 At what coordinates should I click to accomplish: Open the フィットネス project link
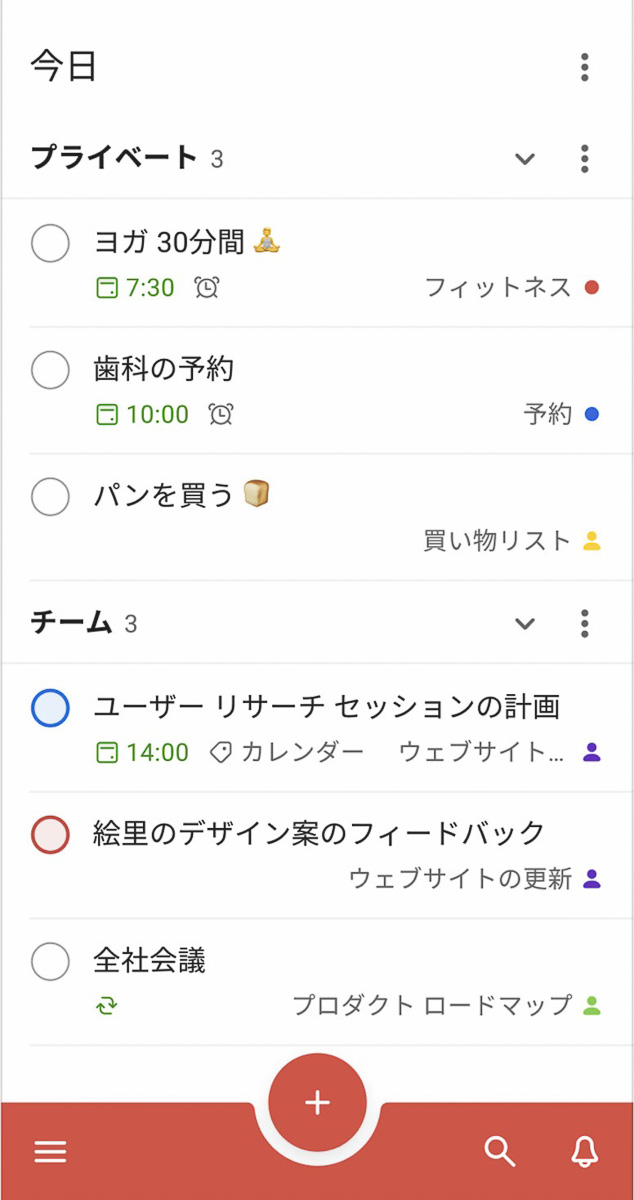(x=498, y=288)
